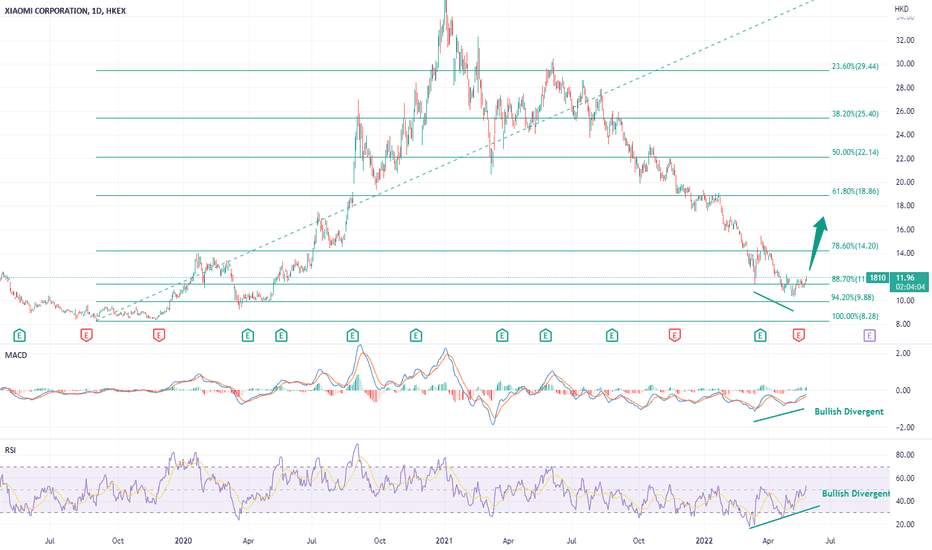The height and width of the screenshot is (550, 932).
Task: Click the red earnings marker near August 2019
Action: tap(87, 336)
